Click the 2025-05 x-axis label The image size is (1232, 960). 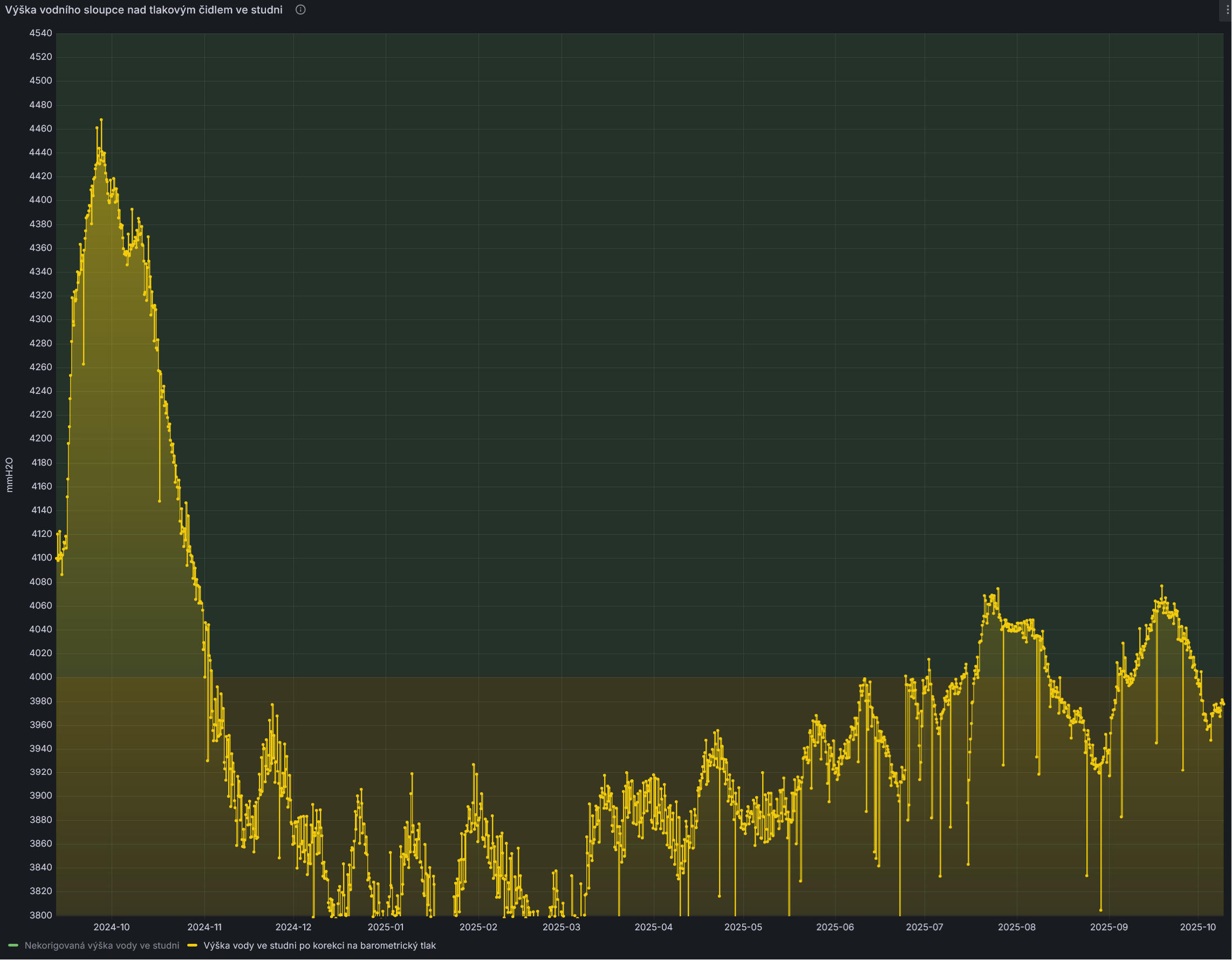(x=743, y=927)
